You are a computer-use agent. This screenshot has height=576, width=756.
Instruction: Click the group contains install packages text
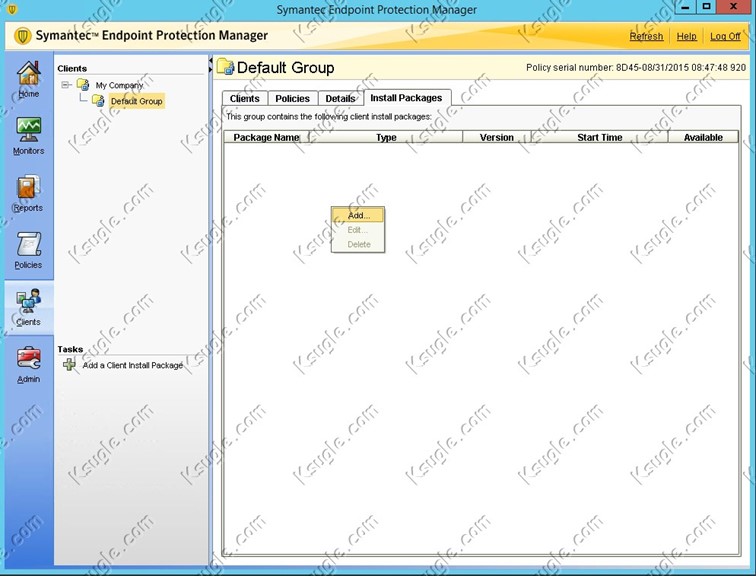[x=329, y=117]
